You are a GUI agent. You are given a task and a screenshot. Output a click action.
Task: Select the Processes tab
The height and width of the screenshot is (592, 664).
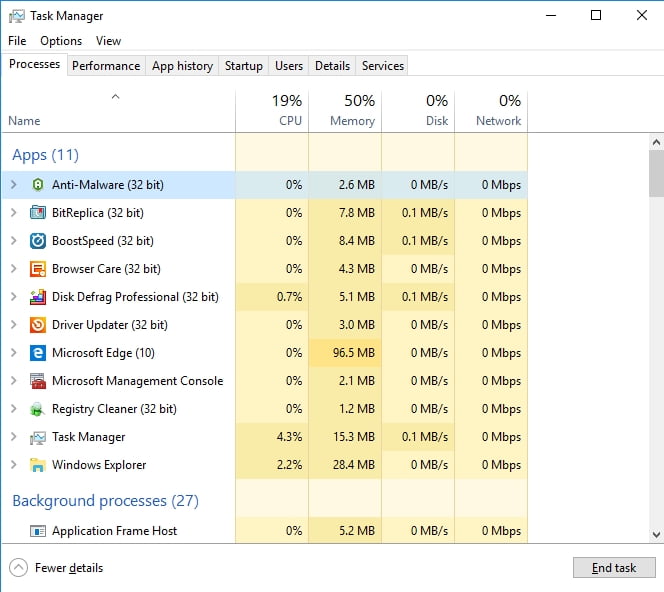[x=34, y=64]
